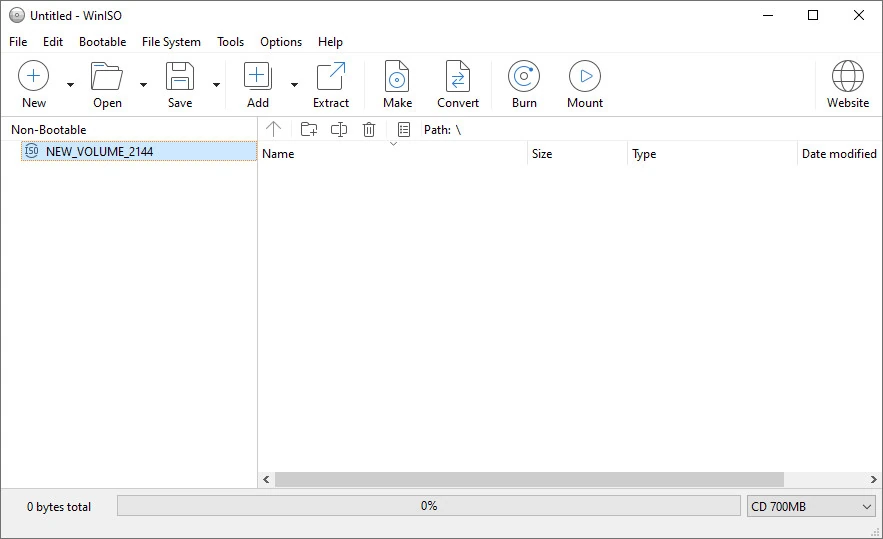Expand the arrow next to Open
Screen dimensions: 883x539
pos(144,85)
